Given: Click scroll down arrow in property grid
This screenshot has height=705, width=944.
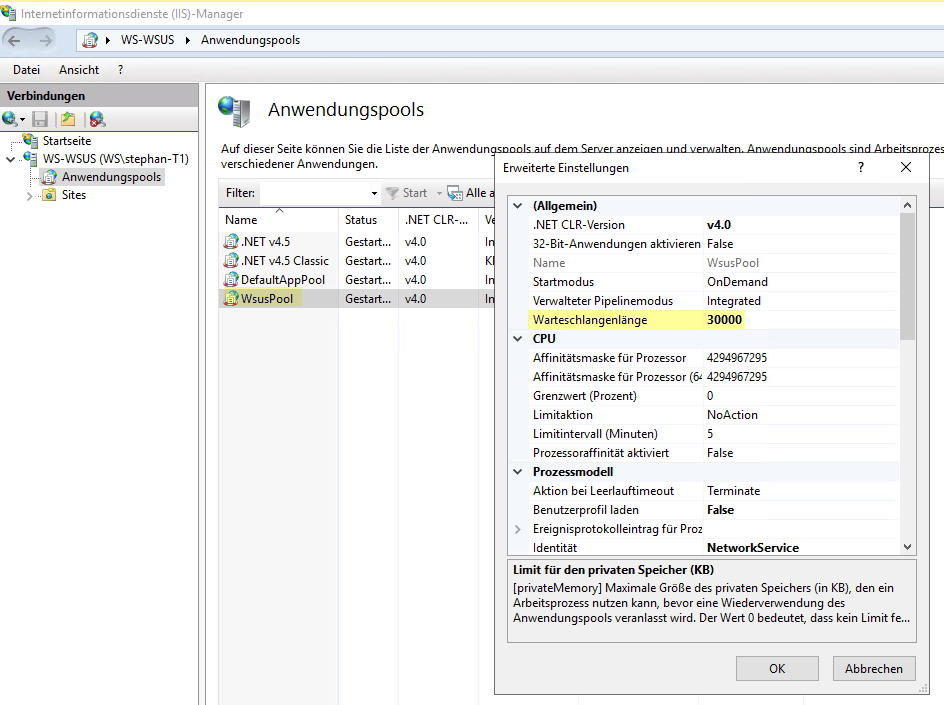Looking at the screenshot, I should (x=907, y=547).
